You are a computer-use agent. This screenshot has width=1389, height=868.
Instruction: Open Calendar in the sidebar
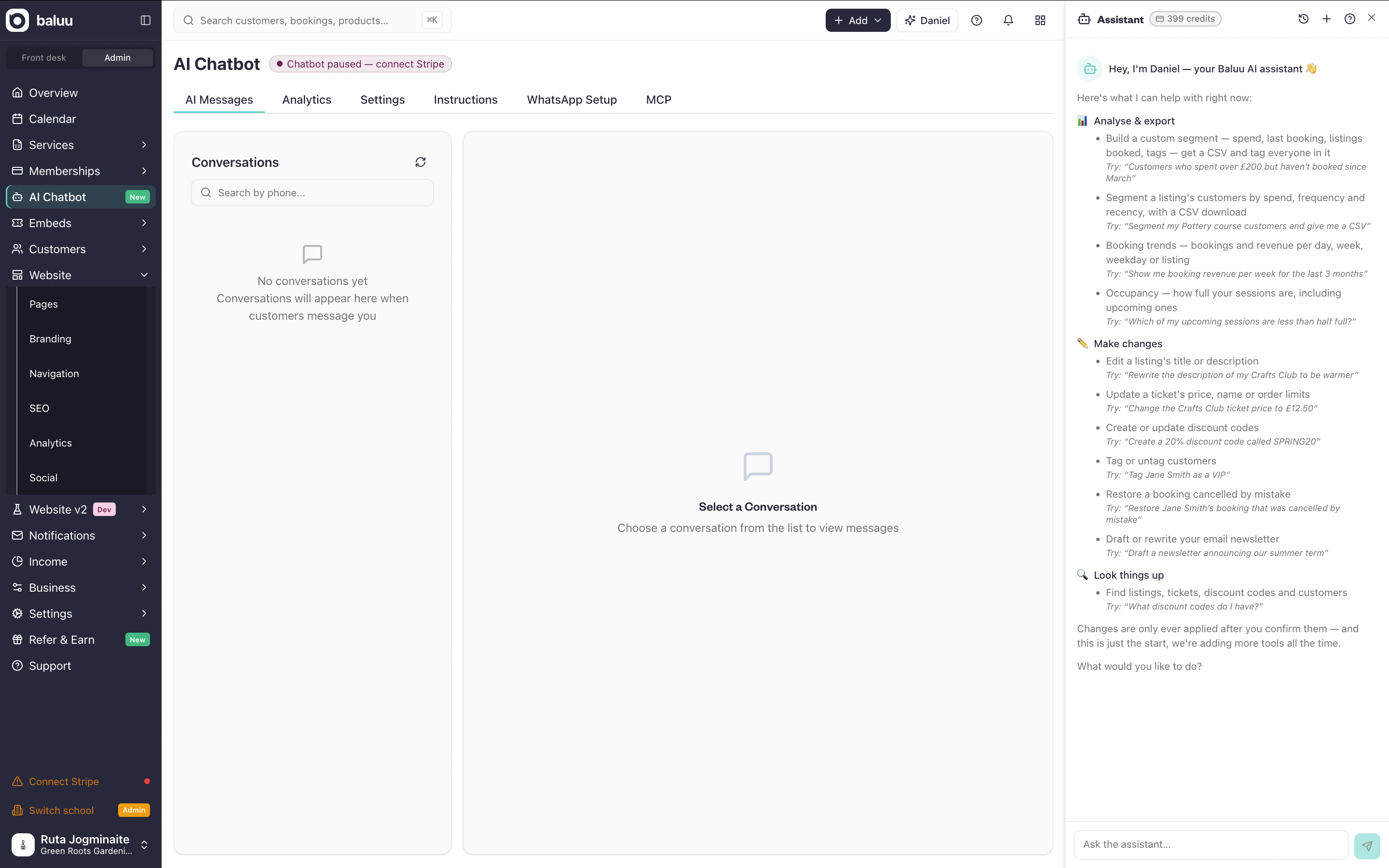coord(81,119)
